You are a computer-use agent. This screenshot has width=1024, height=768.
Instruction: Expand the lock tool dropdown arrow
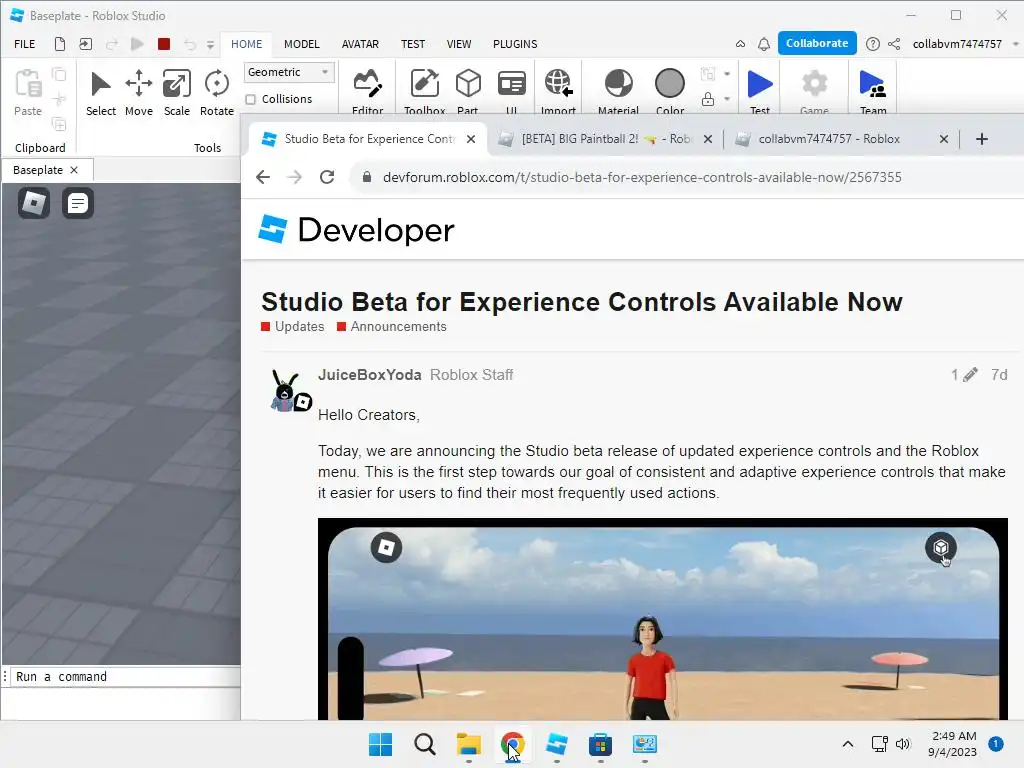(727, 99)
